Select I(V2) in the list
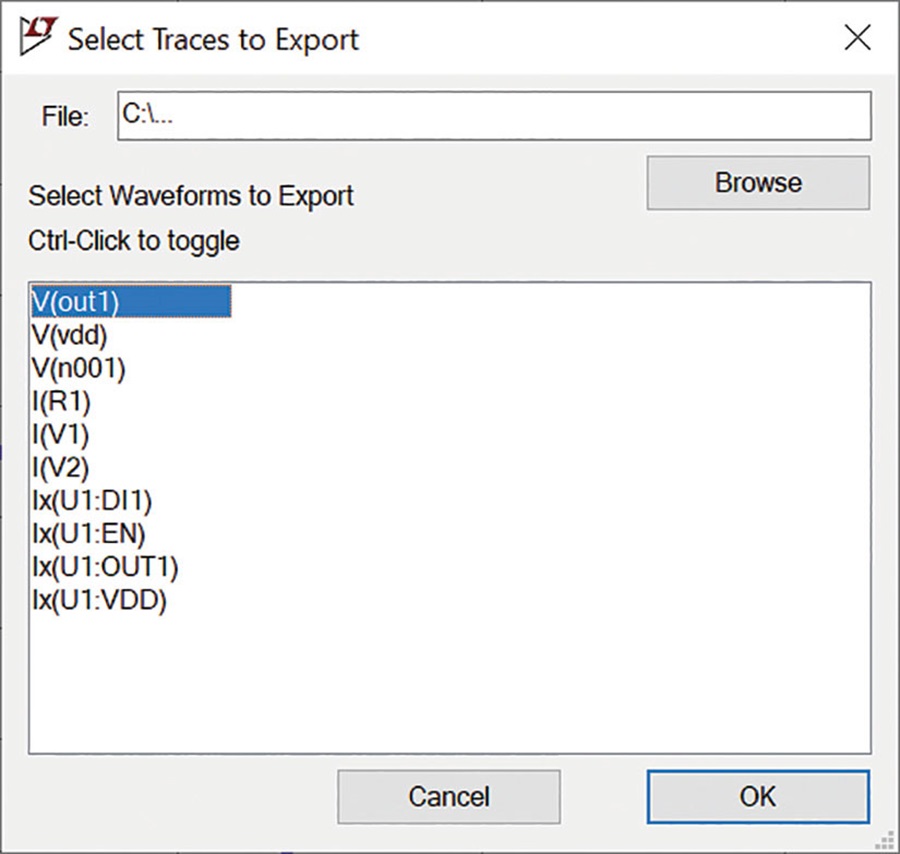The width and height of the screenshot is (900, 854). pos(60,468)
